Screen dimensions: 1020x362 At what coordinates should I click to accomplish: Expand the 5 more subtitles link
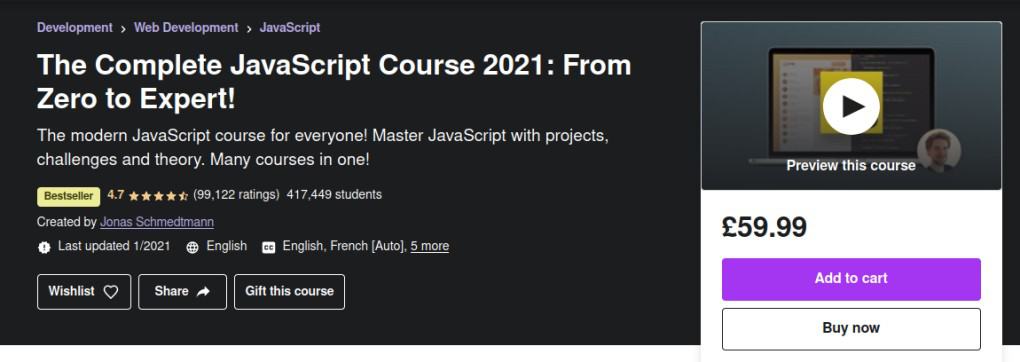pos(429,246)
